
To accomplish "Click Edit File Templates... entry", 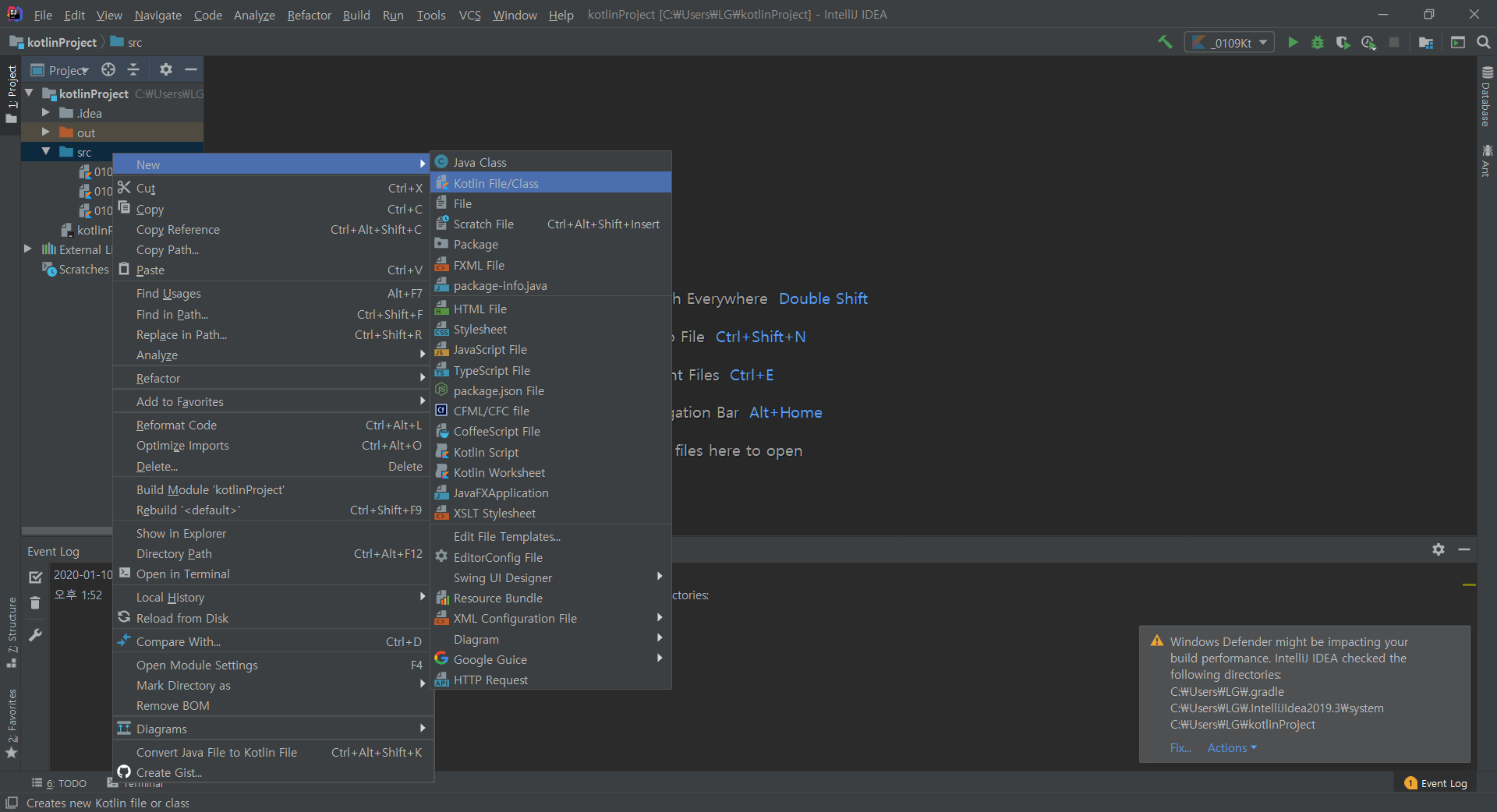I will tap(550, 536).
